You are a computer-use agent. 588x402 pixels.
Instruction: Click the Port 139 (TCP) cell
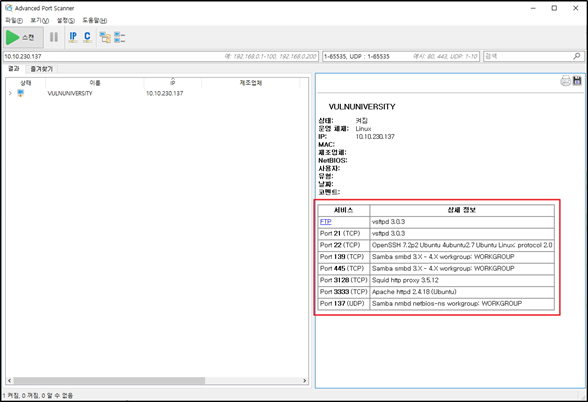[344, 256]
